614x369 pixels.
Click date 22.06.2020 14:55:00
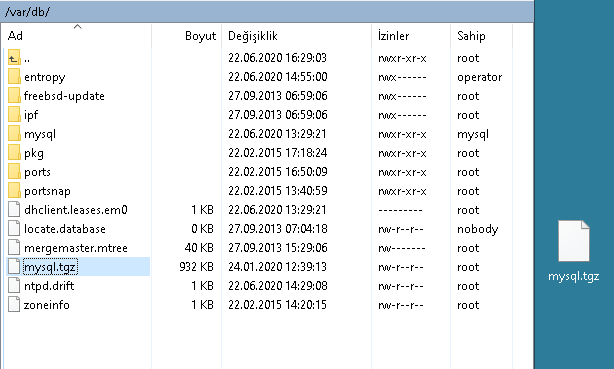coord(278,77)
